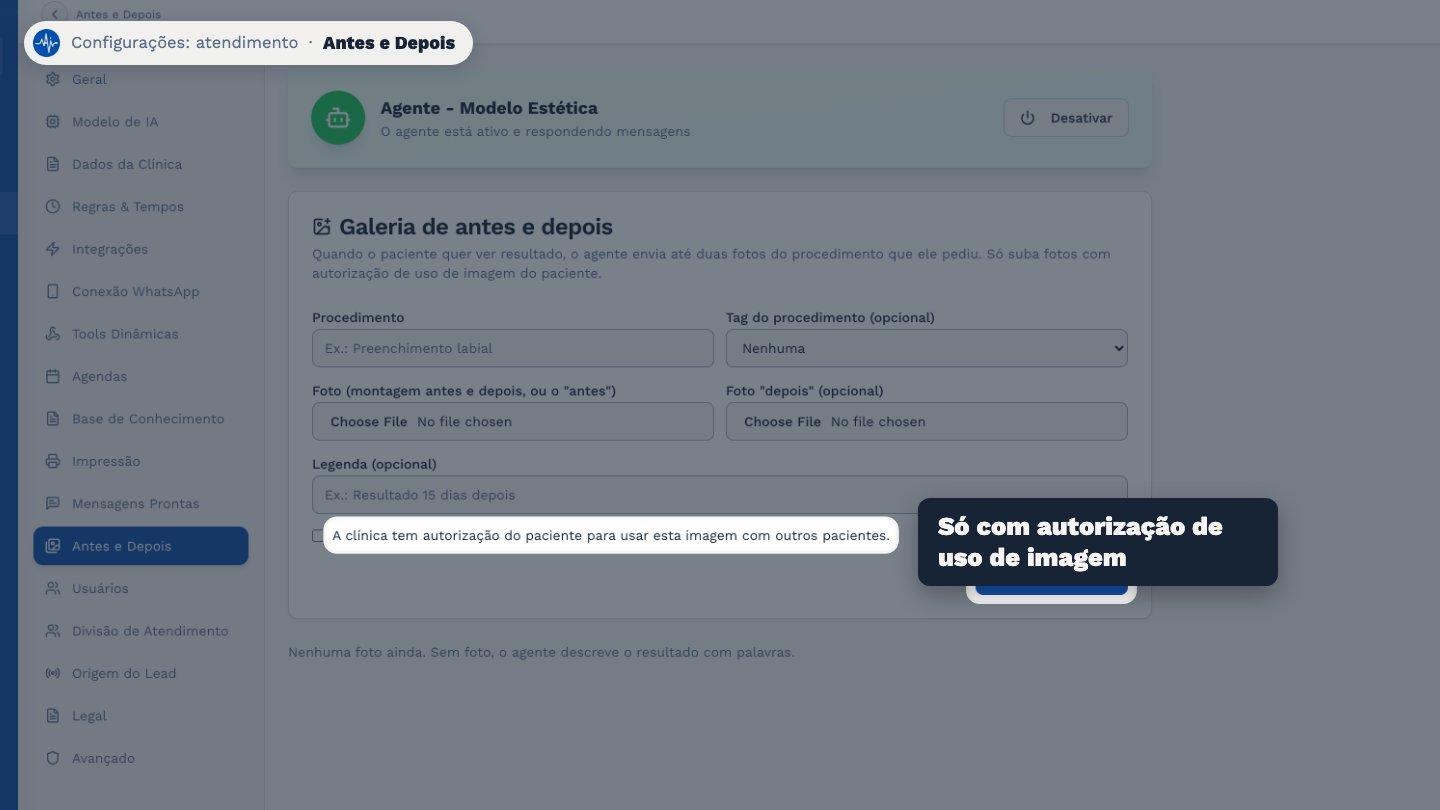Click the Legal document icon
1440x810 pixels.
(53, 716)
